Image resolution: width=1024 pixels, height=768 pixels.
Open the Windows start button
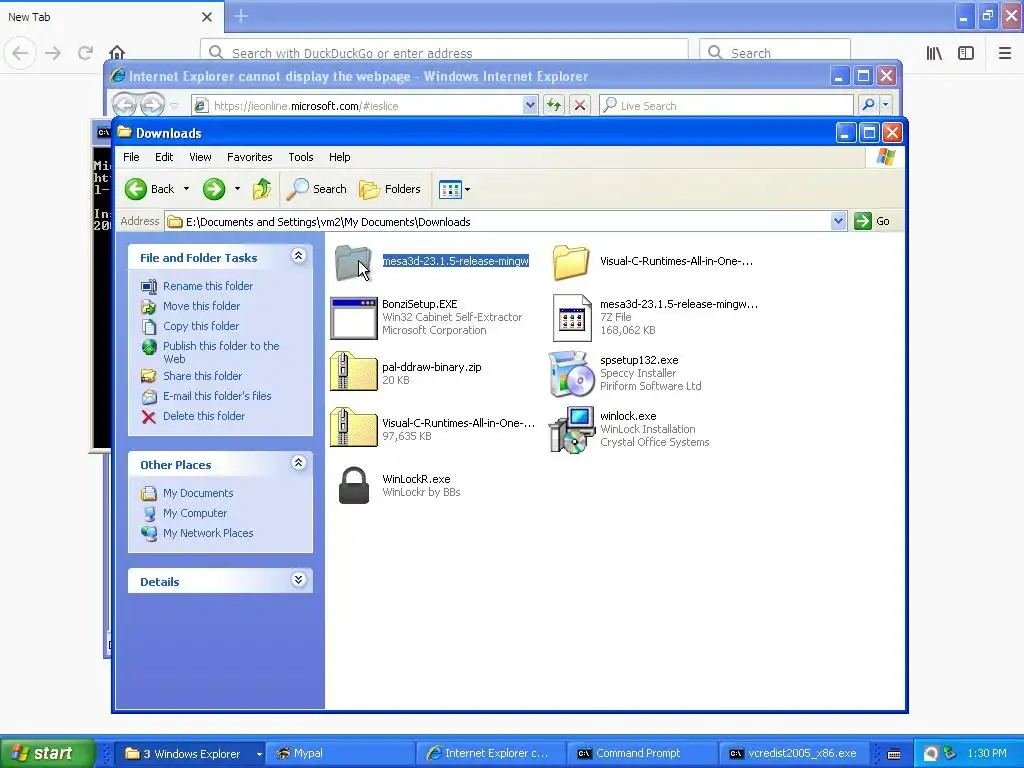47,753
